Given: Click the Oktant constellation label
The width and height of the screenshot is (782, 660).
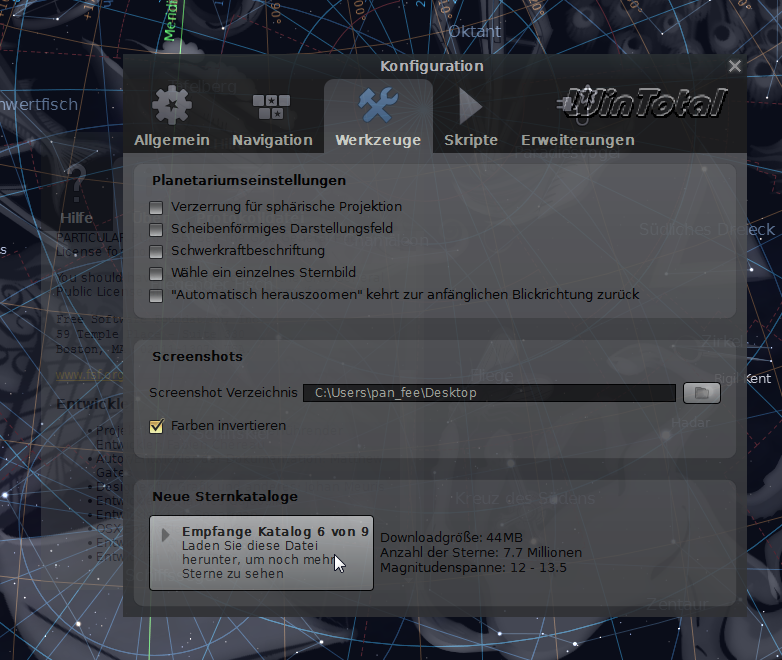Looking at the screenshot, I should click(474, 31).
